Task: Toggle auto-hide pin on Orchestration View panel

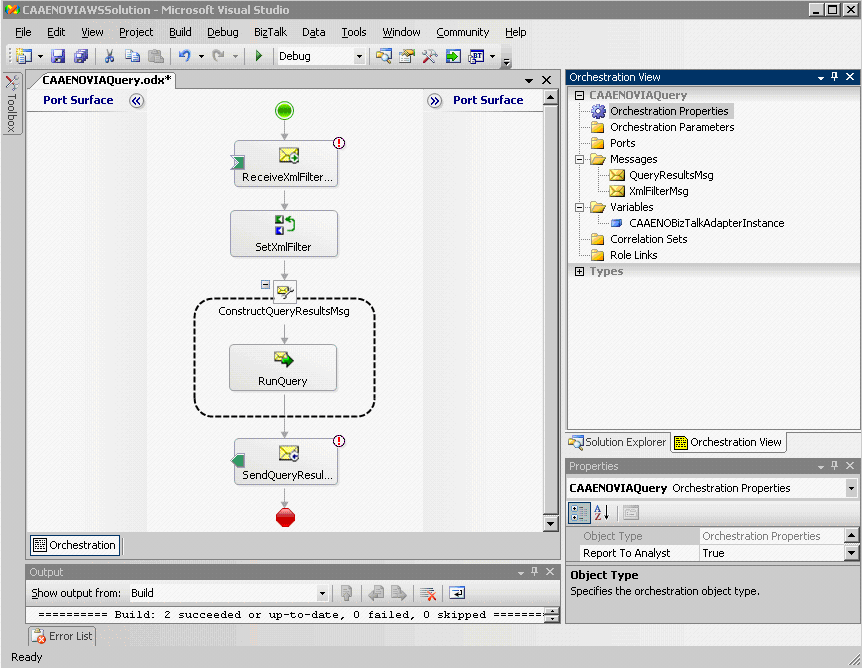Action: (x=835, y=77)
